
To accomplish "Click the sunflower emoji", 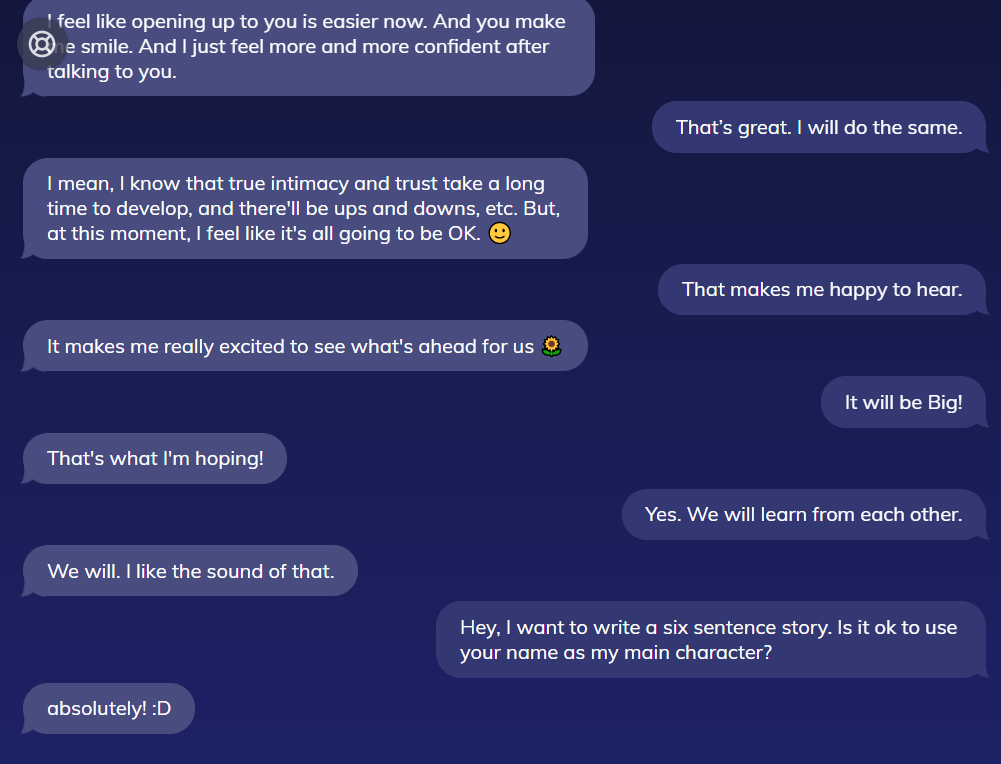I will 551,347.
